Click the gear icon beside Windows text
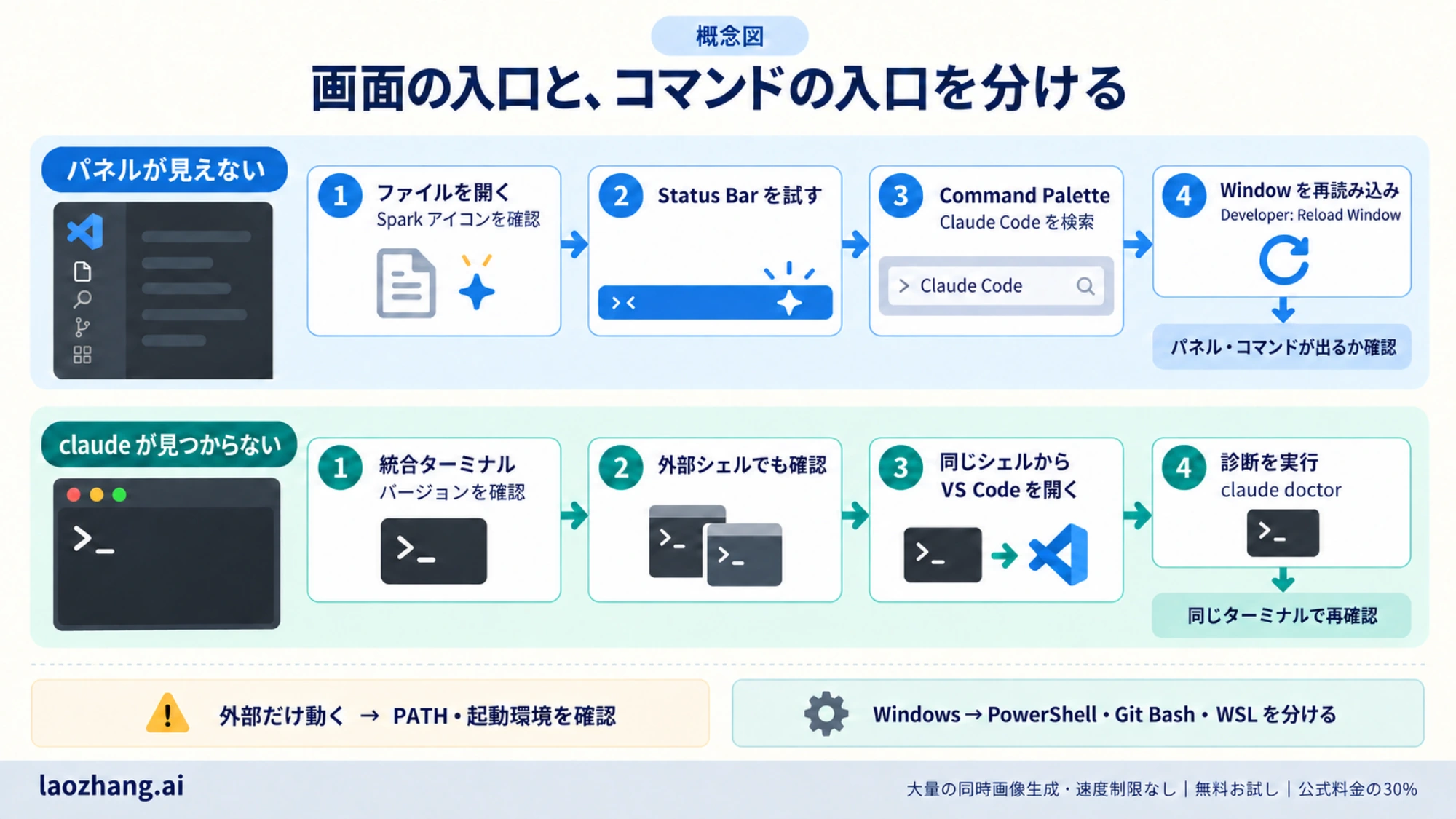Viewport: 1456px width, 819px height. 826,714
